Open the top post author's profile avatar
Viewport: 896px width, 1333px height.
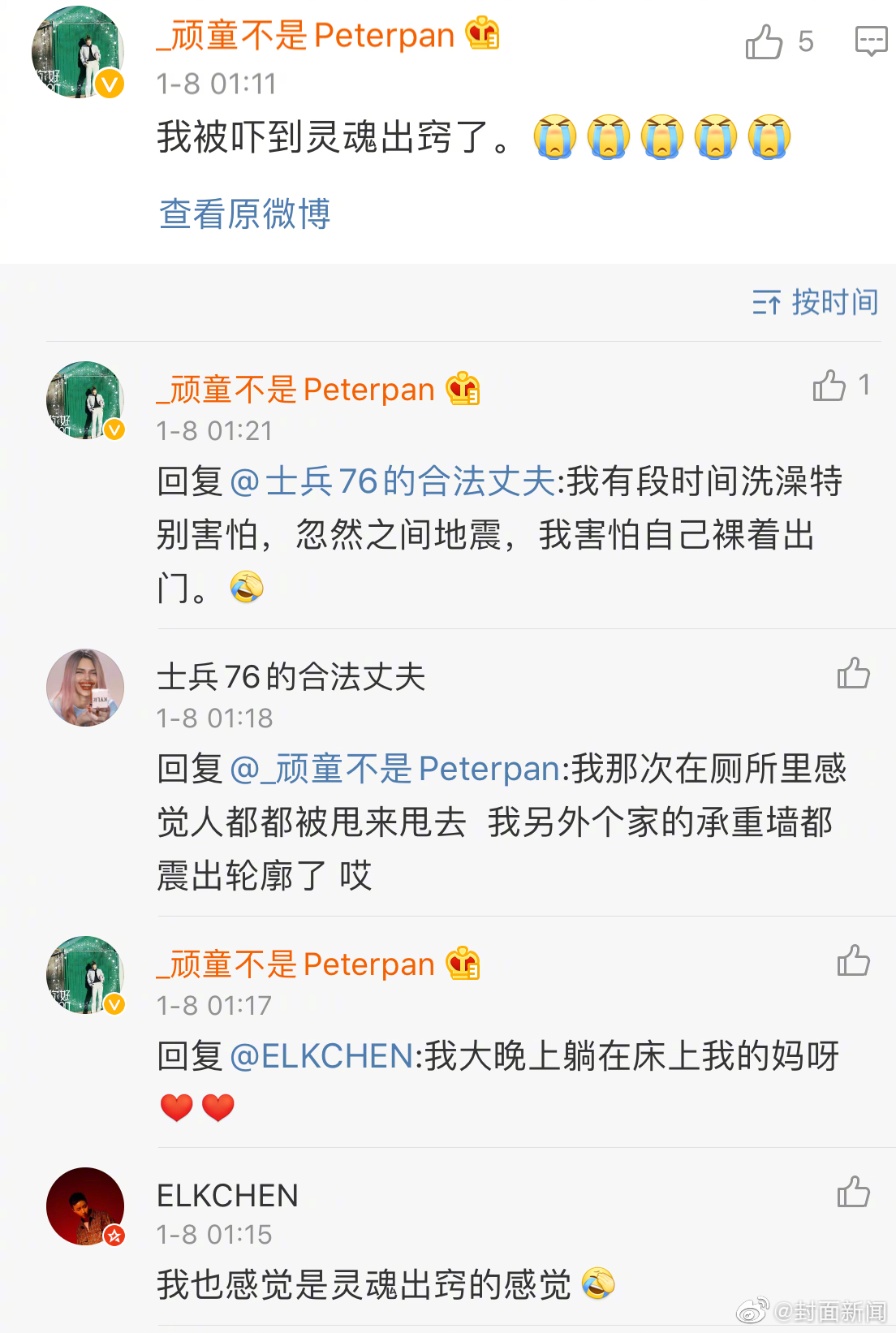[x=78, y=53]
